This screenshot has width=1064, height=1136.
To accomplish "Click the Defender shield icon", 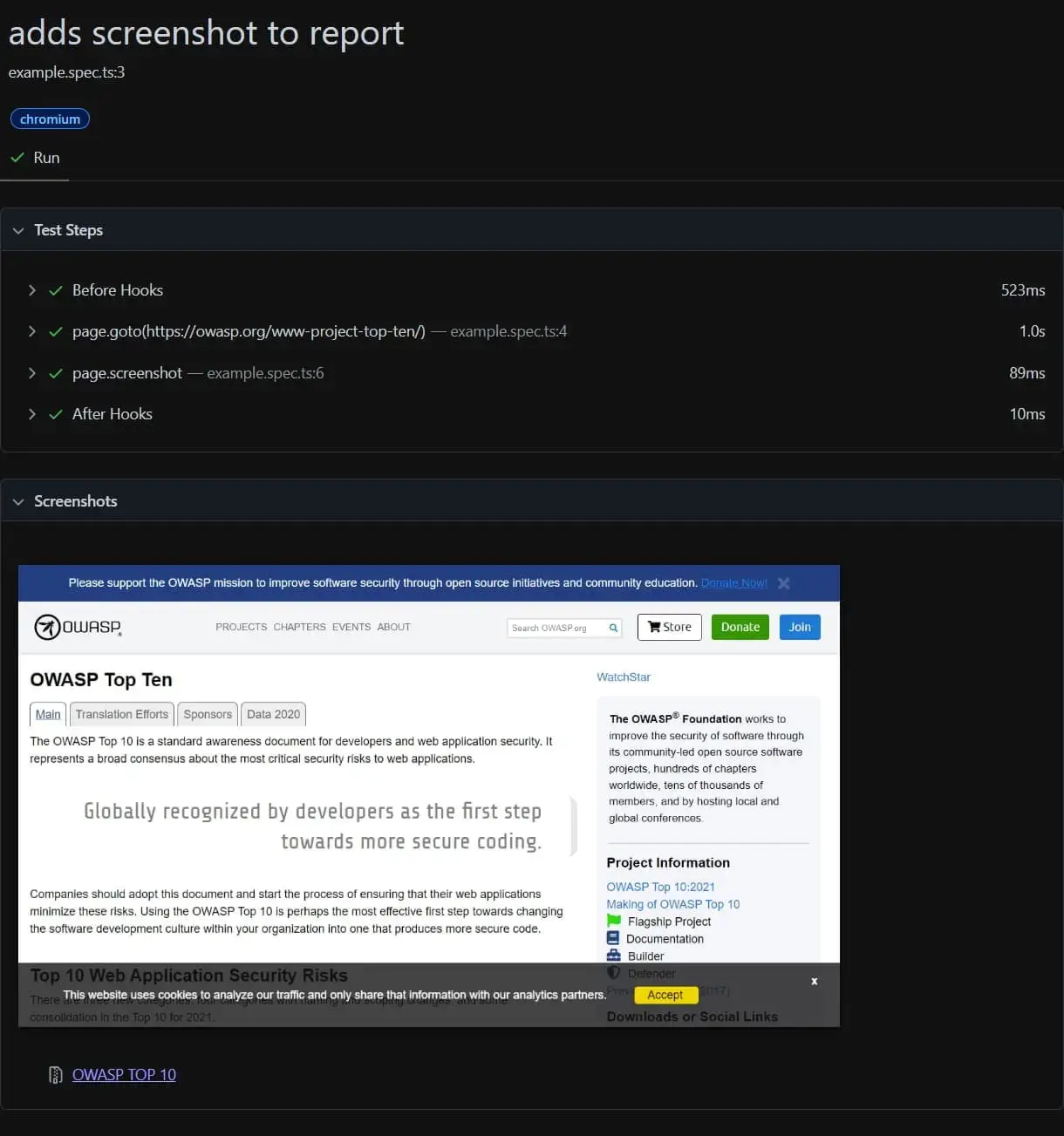I will pos(614,973).
